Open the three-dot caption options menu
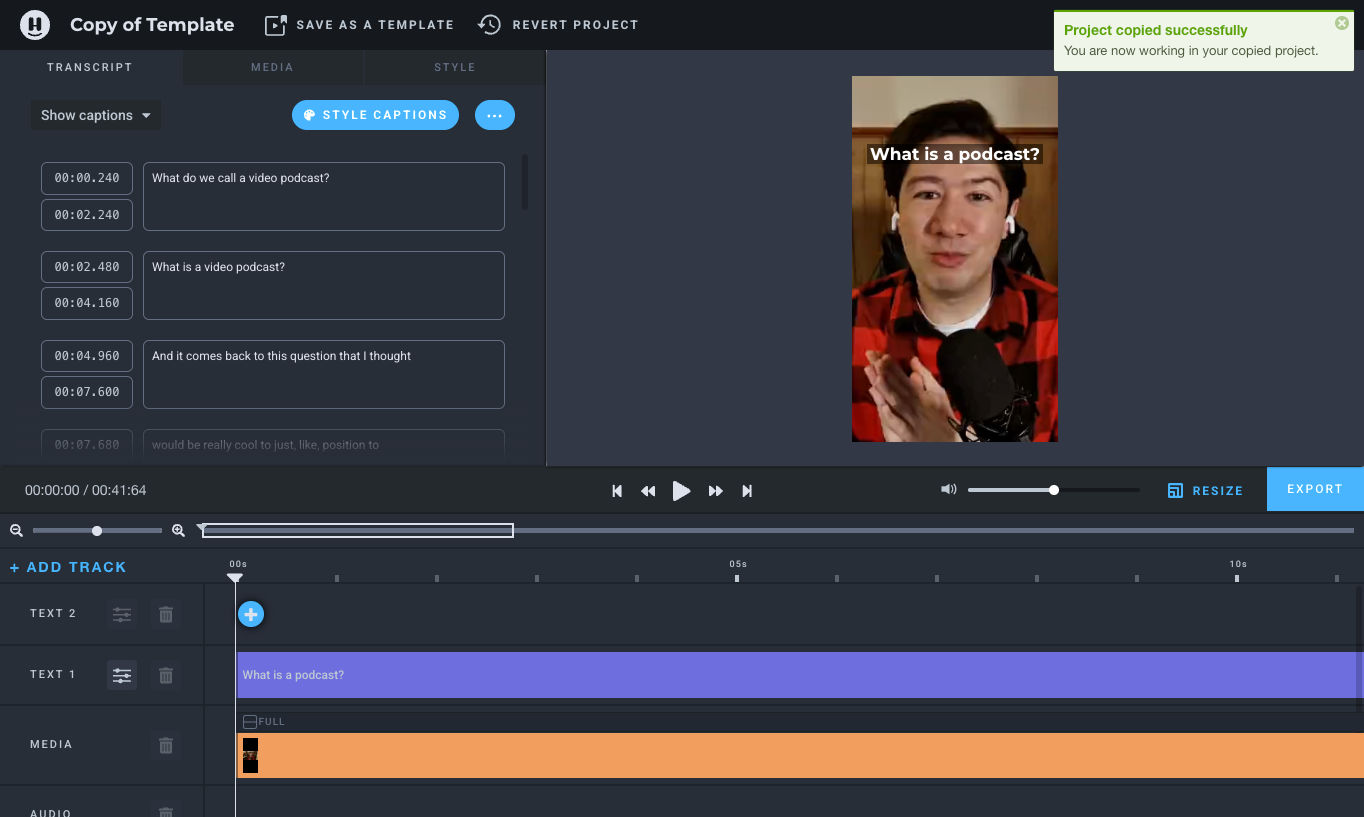 pyautogui.click(x=494, y=115)
